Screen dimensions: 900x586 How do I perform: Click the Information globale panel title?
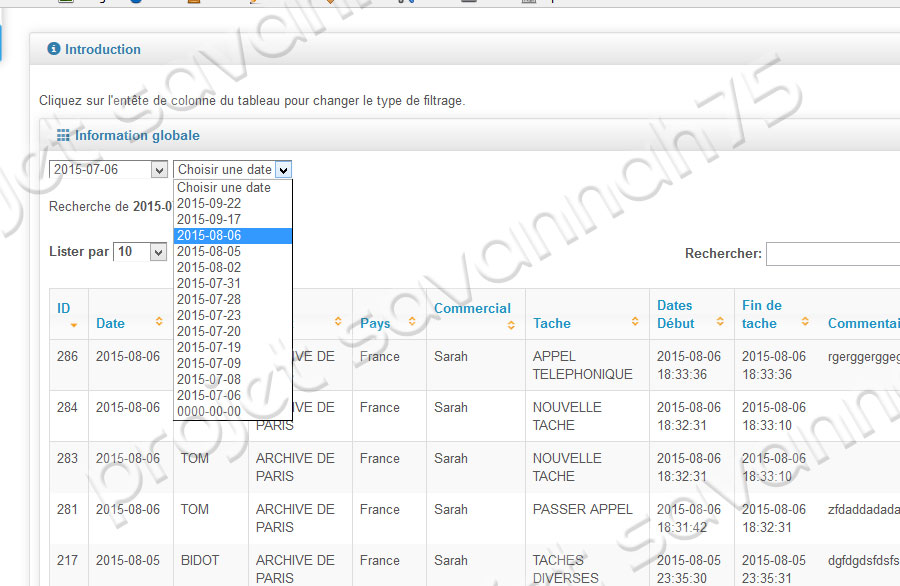[137, 136]
